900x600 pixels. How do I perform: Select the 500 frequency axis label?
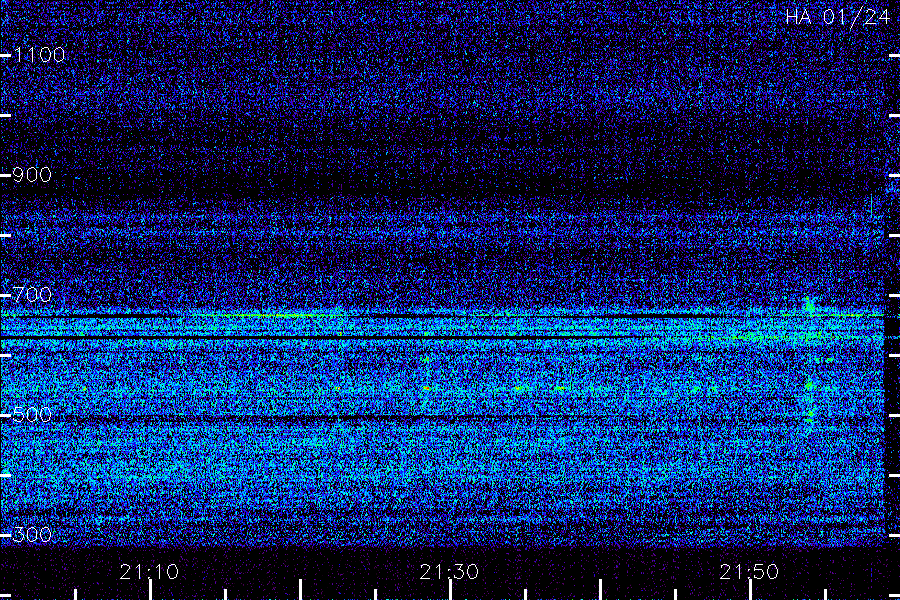coord(32,415)
